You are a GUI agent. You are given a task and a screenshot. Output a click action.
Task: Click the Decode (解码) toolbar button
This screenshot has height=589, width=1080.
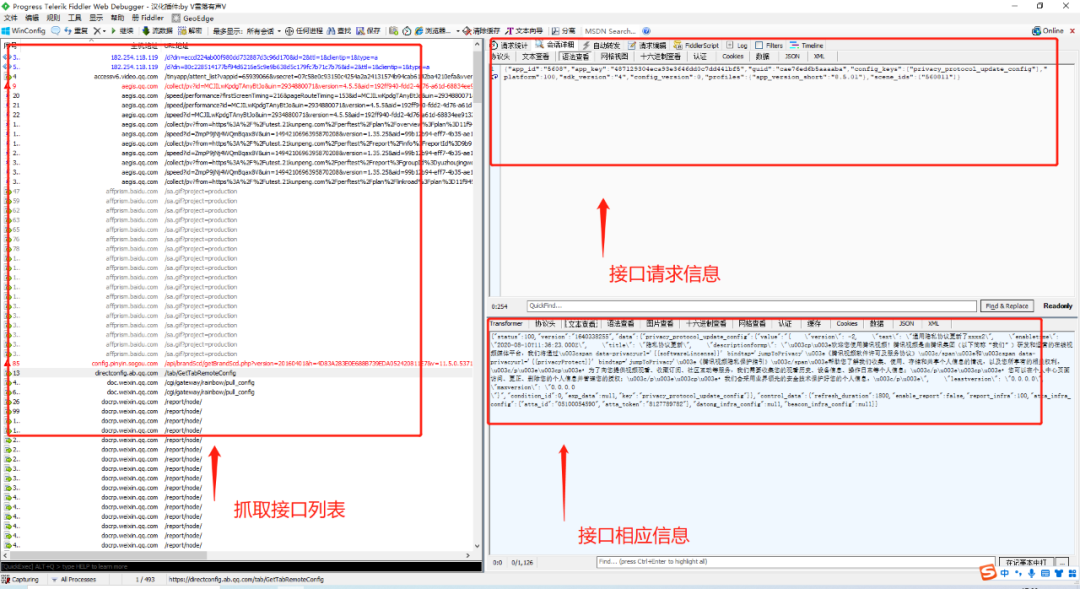click(x=190, y=31)
